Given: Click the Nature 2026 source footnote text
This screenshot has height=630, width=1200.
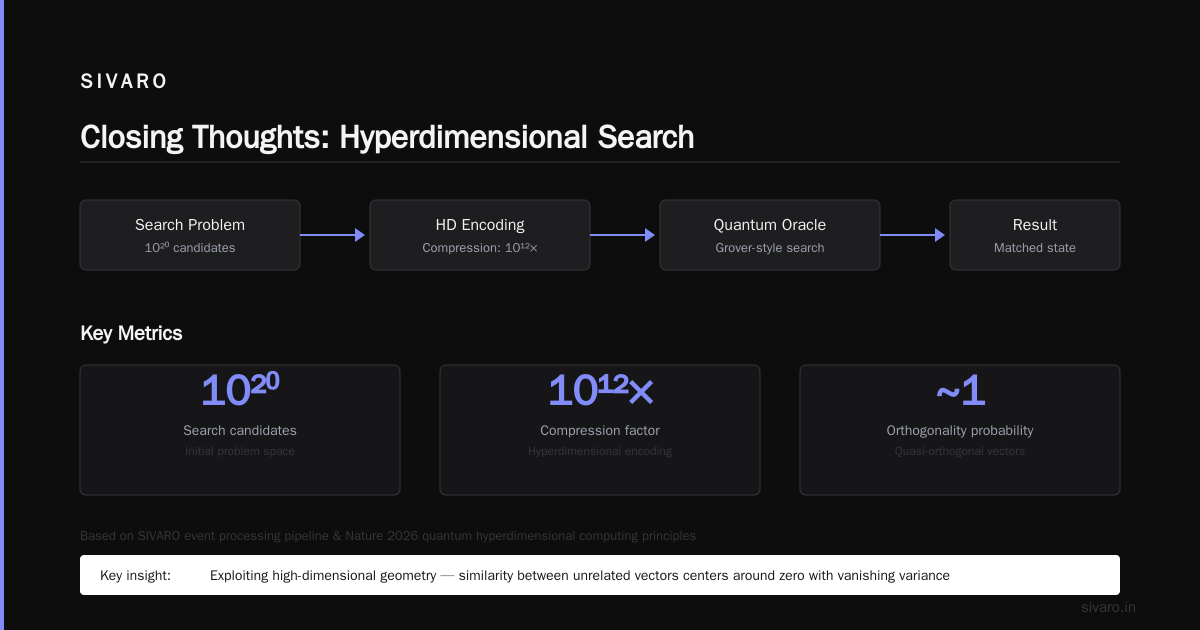Looking at the screenshot, I should (388, 536).
